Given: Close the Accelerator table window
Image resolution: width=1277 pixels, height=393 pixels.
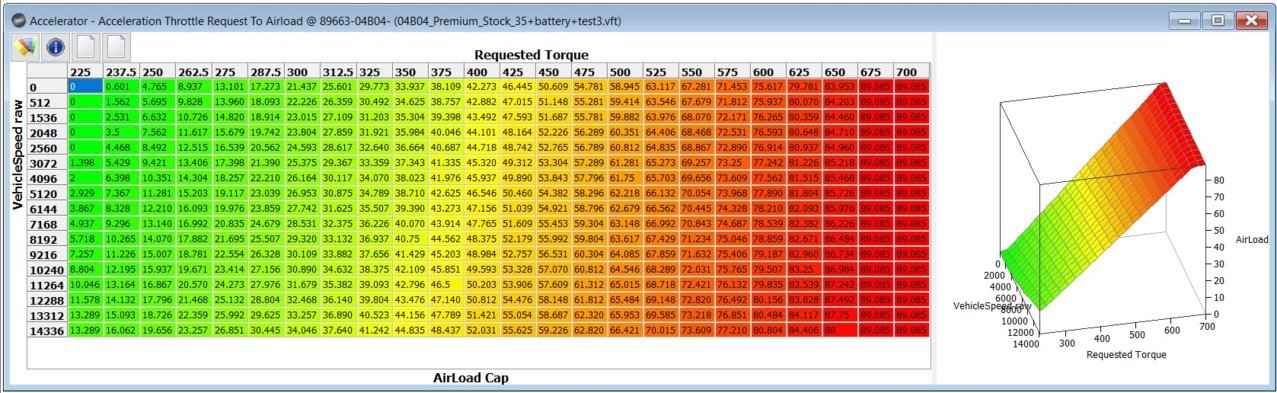Looking at the screenshot, I should pos(1250,19).
